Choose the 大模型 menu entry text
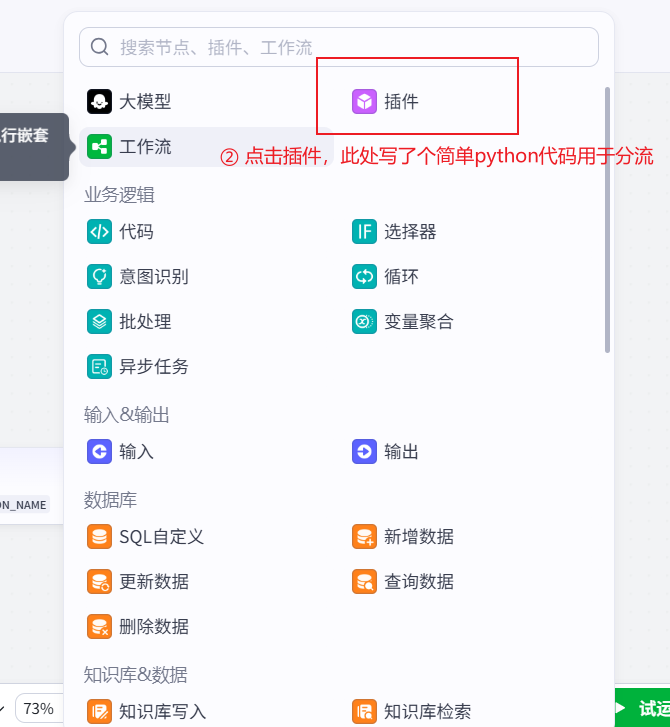 click(x=145, y=102)
